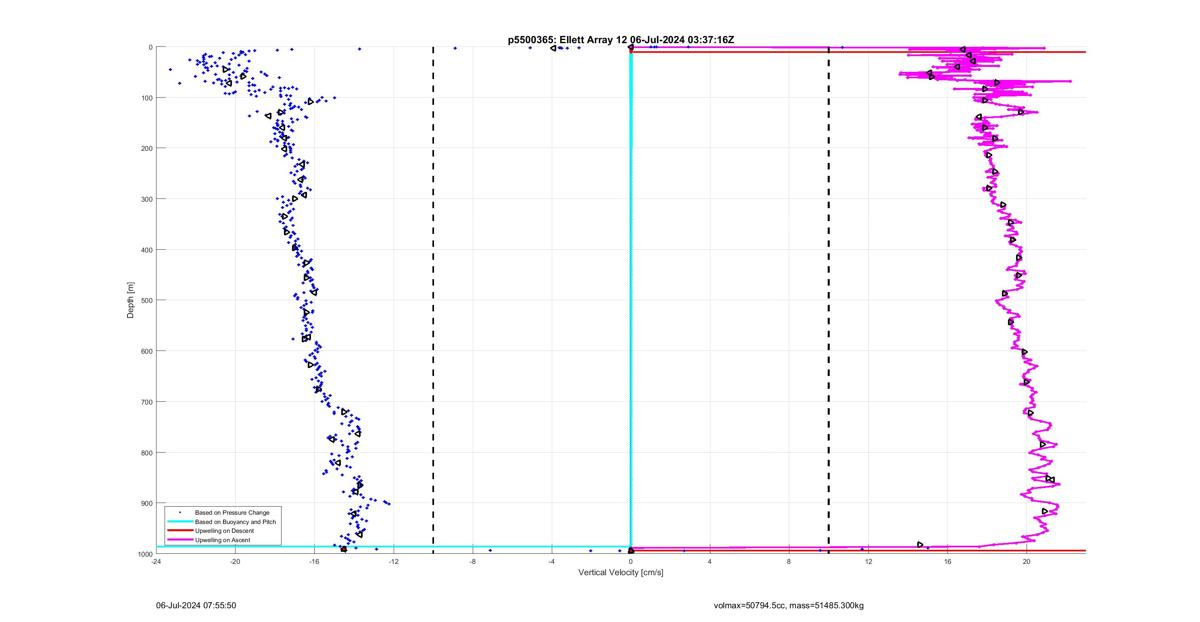Click the '300' depth tick label

[x=145, y=199]
